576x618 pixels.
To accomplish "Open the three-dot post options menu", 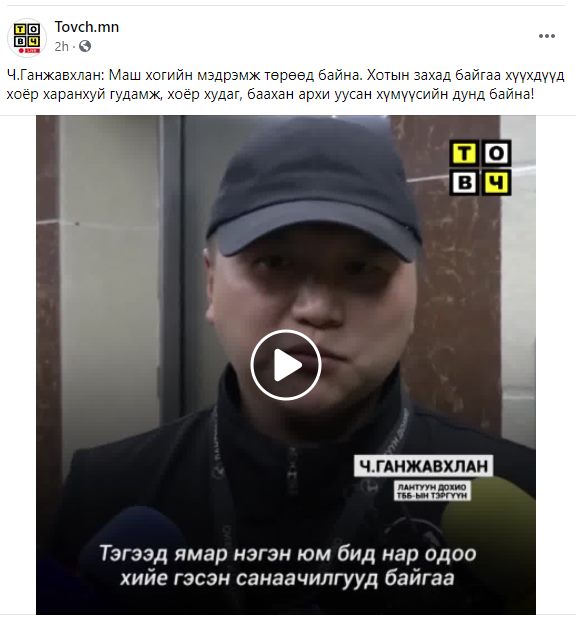I will pos(547,36).
